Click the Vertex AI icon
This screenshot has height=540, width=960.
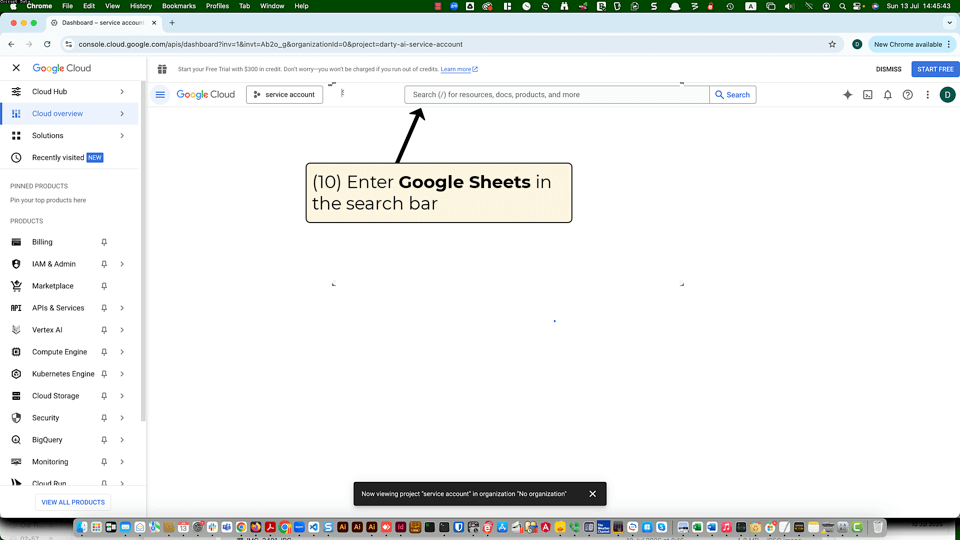[17, 330]
